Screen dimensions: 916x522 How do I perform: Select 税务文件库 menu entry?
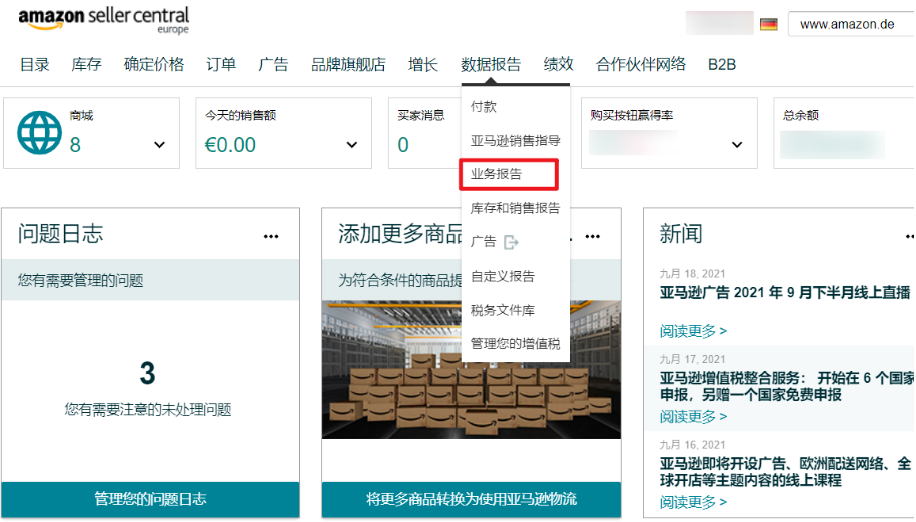tap(502, 310)
